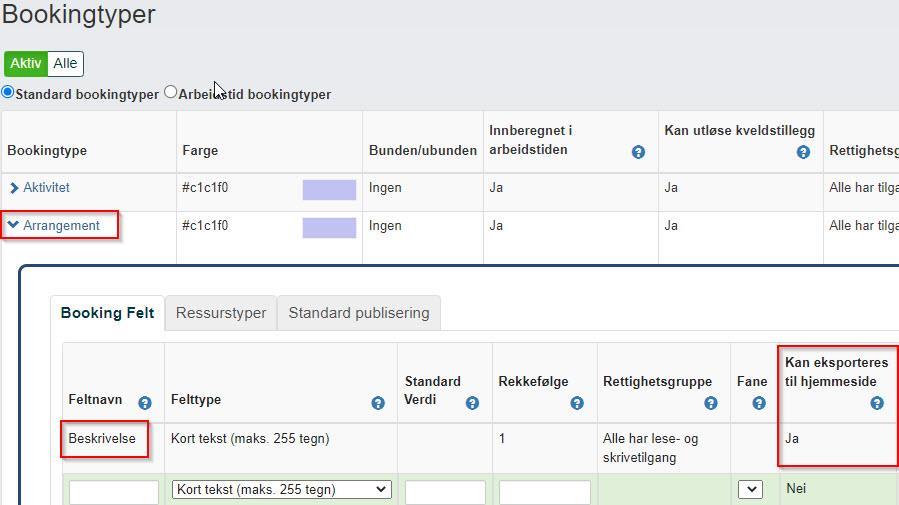Switch to the Ressurstyper tab

[221, 313]
